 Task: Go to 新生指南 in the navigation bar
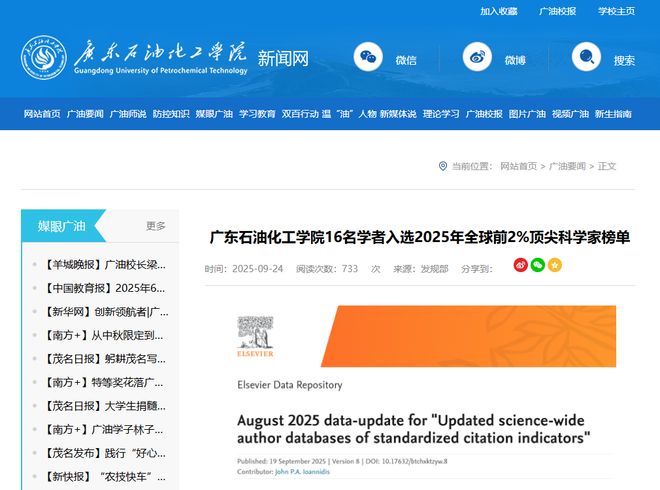pos(613,114)
